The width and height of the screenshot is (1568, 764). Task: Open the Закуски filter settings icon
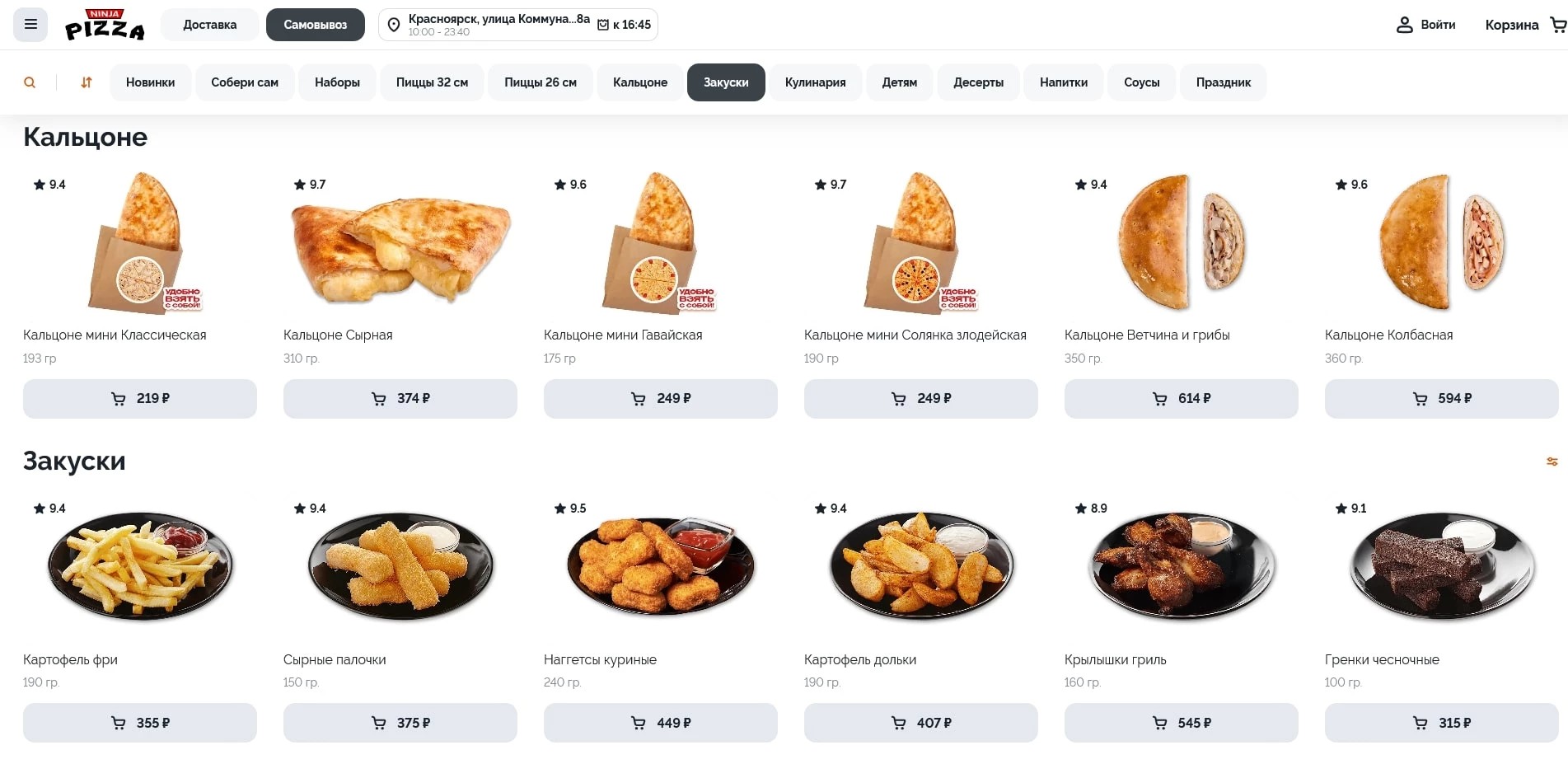coord(1552,462)
